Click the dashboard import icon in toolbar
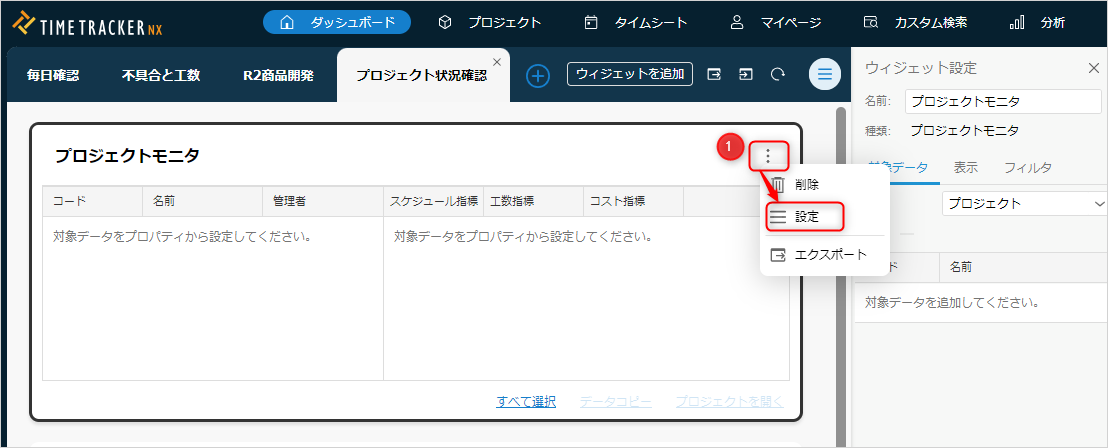Screen dimensions: 1108x448 point(746,74)
